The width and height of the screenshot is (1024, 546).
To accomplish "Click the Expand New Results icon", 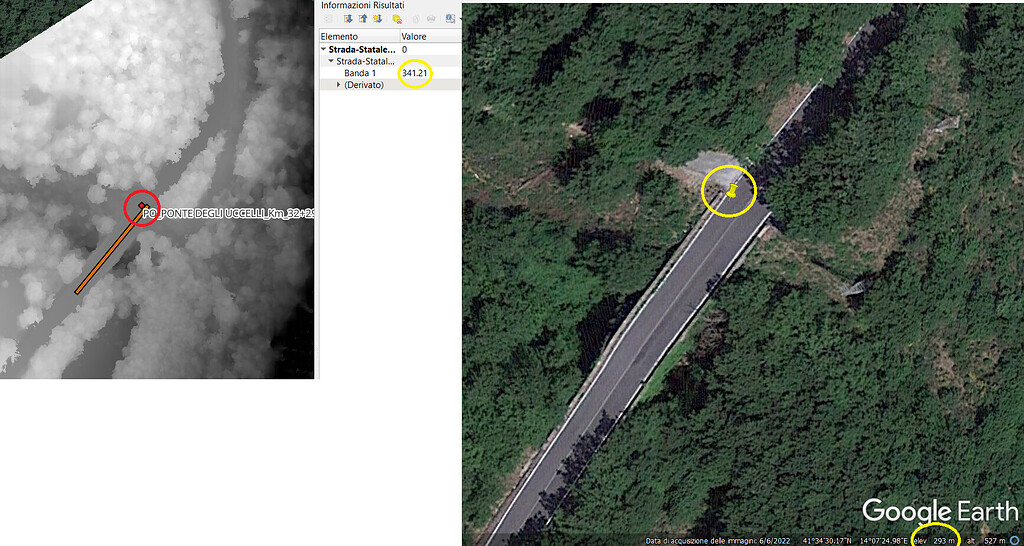I will click(378, 19).
